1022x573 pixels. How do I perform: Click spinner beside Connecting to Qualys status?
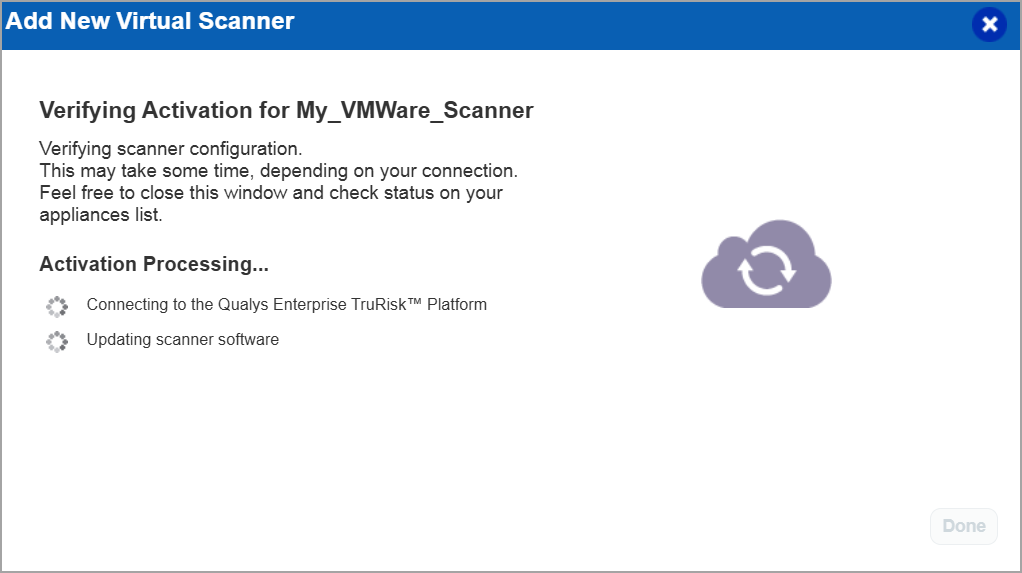(57, 305)
